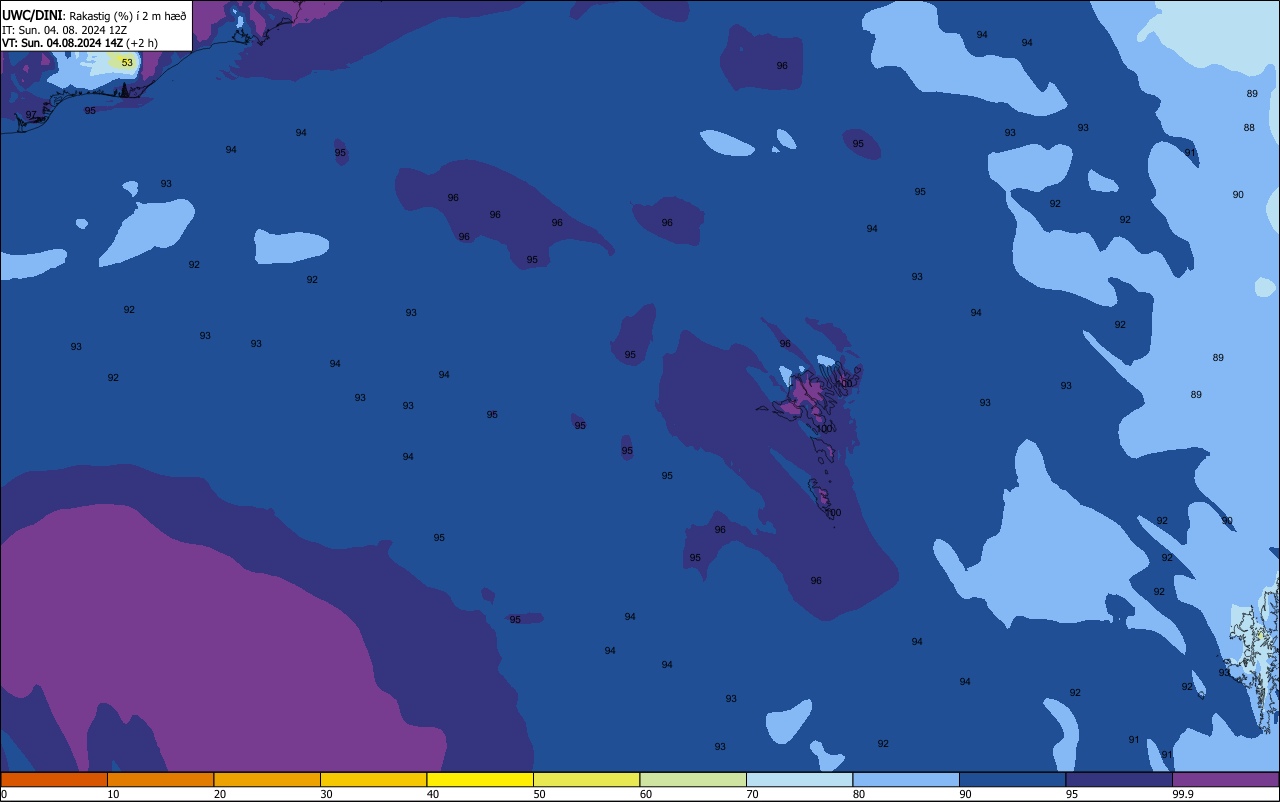1280x802 pixels.
Task: Click the 20–30 amber legend swatch
Action: [x=267, y=779]
